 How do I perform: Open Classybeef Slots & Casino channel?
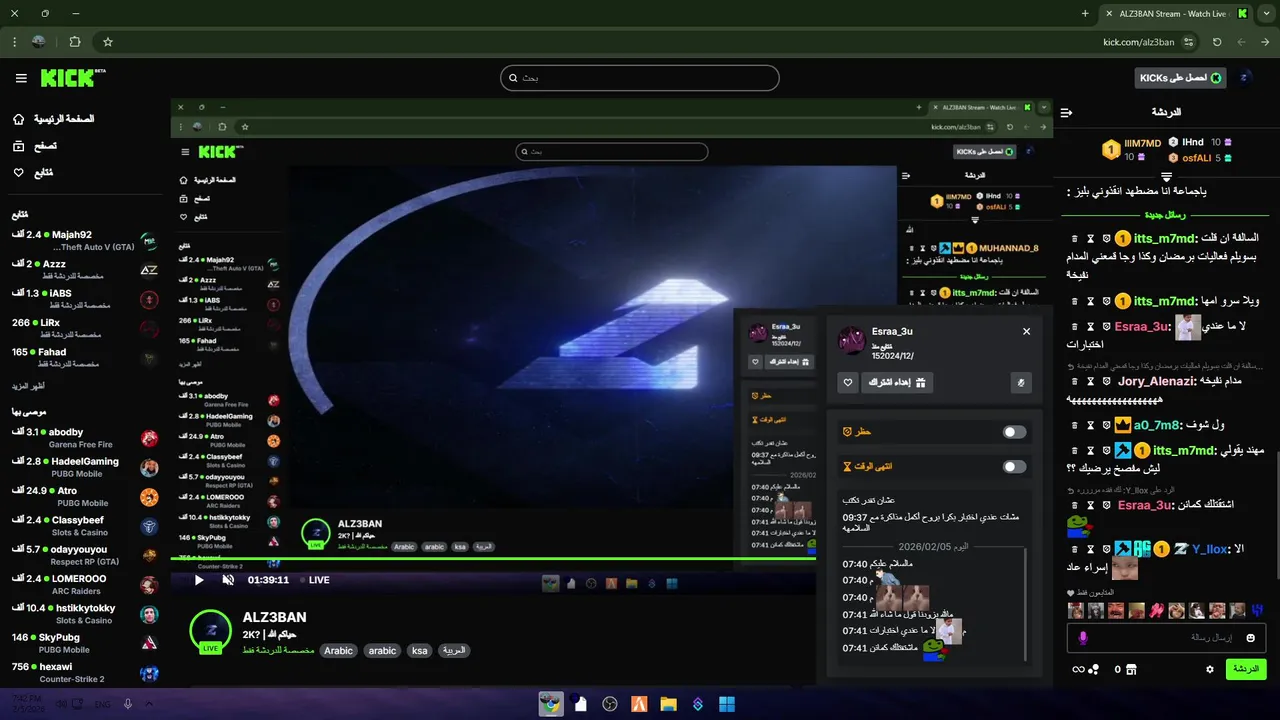86,526
